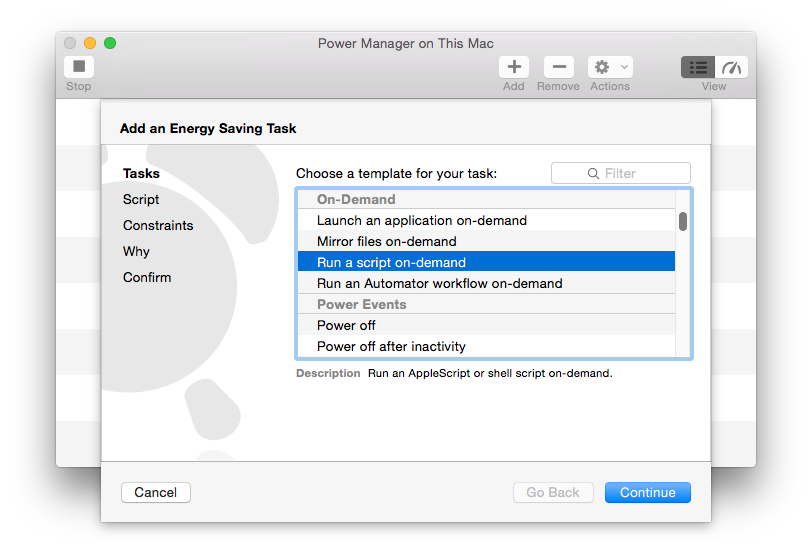Select "Mirror files on-demand" template
The height and width of the screenshot is (547, 812).
(486, 241)
